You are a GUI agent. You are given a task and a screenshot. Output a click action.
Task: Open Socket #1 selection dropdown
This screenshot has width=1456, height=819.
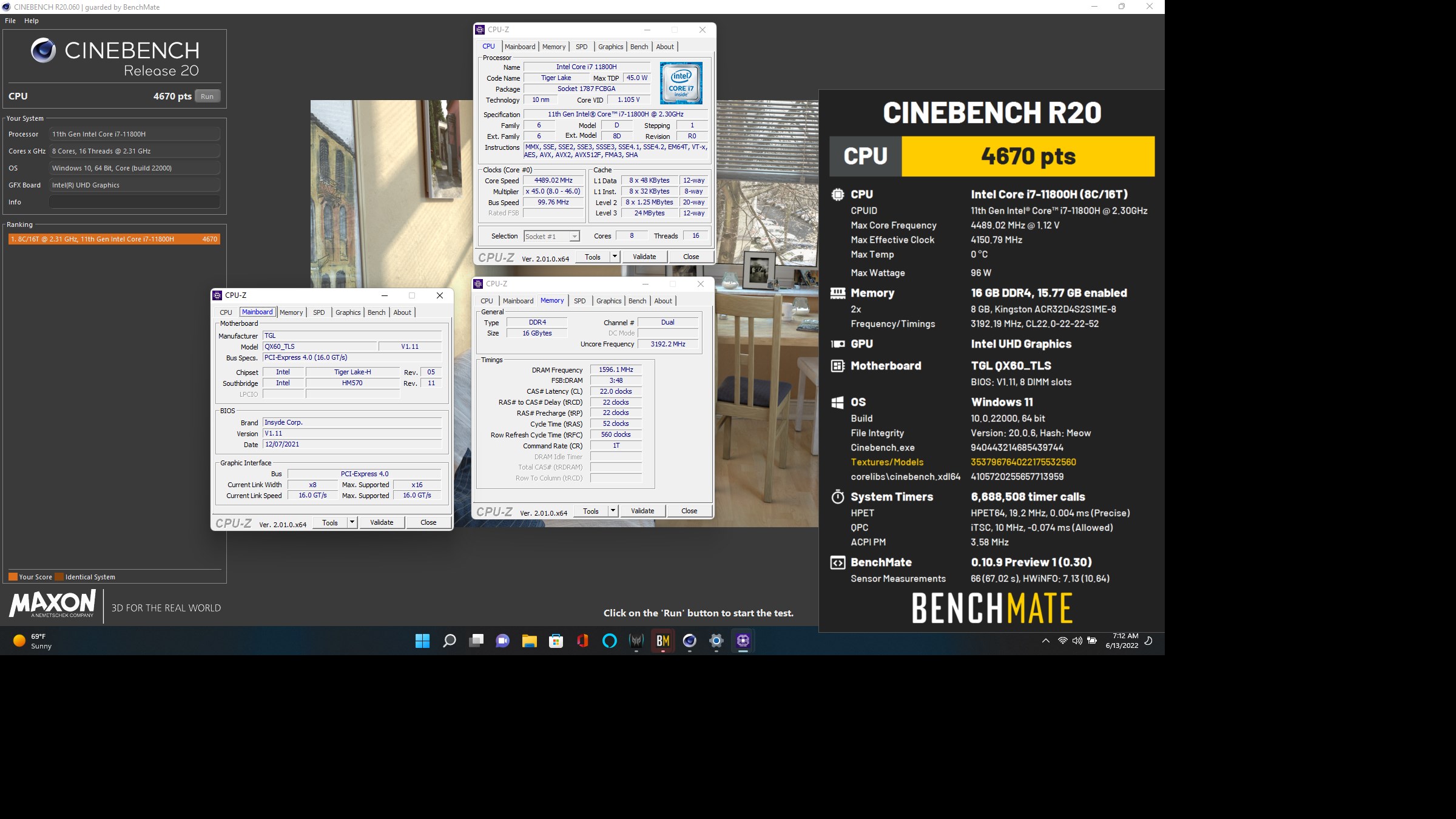[x=551, y=237]
